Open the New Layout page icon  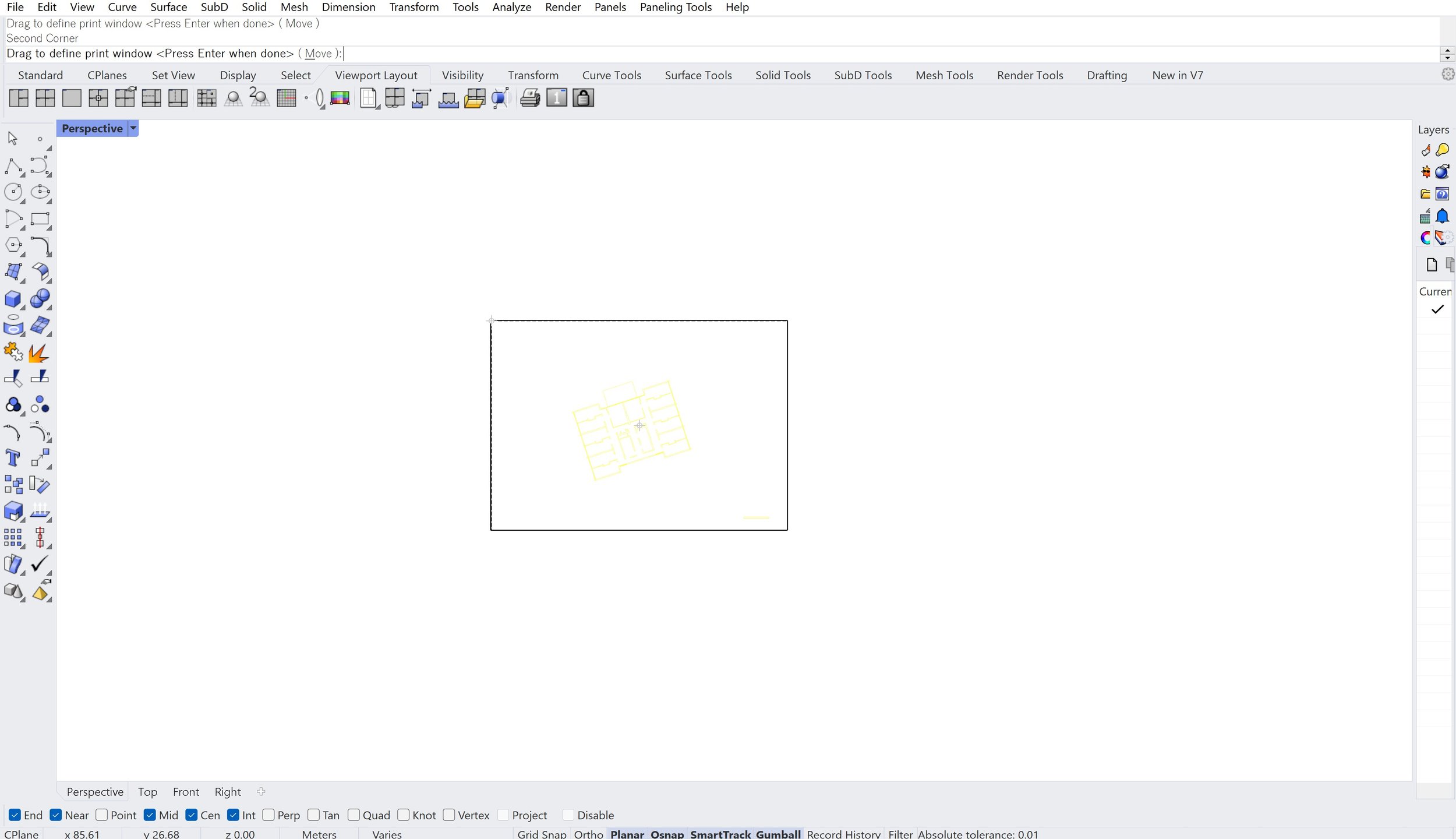pyautogui.click(x=369, y=98)
